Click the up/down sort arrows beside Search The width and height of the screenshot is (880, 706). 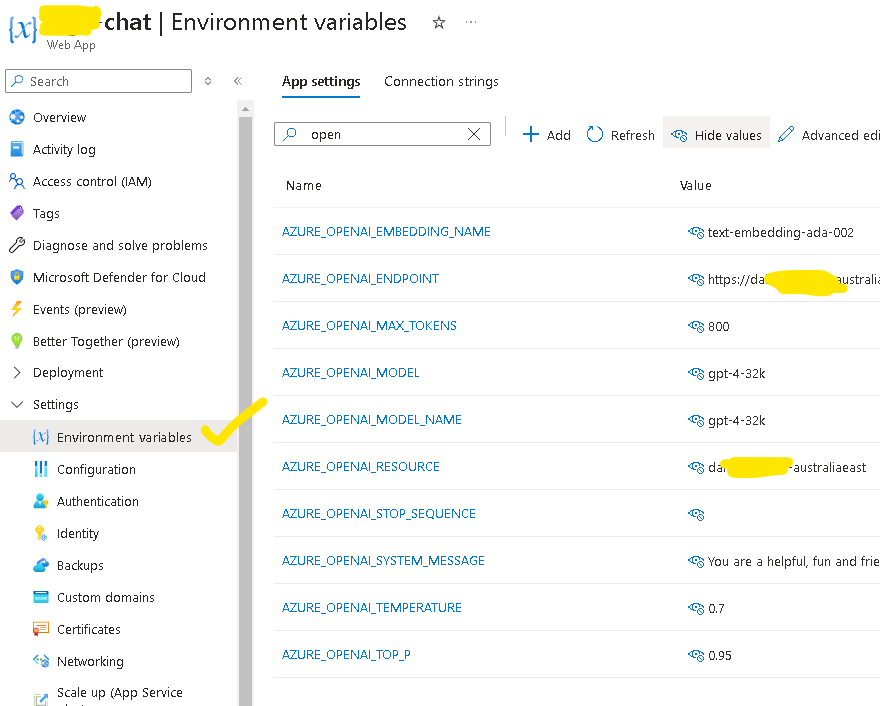tap(208, 81)
